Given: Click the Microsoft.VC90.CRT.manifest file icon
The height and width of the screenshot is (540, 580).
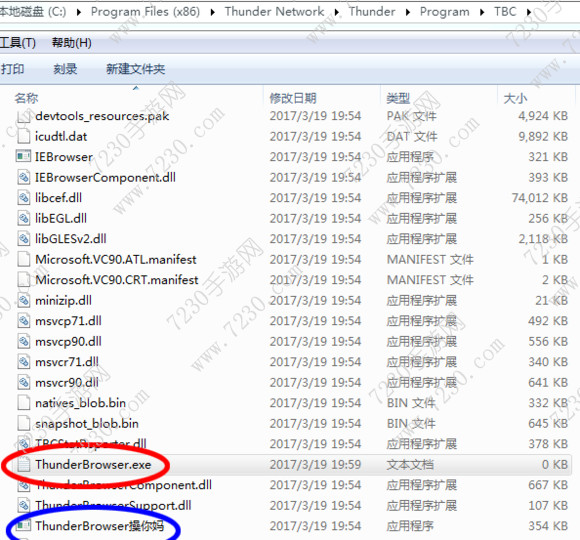Looking at the screenshot, I should pyautogui.click(x=24, y=280).
